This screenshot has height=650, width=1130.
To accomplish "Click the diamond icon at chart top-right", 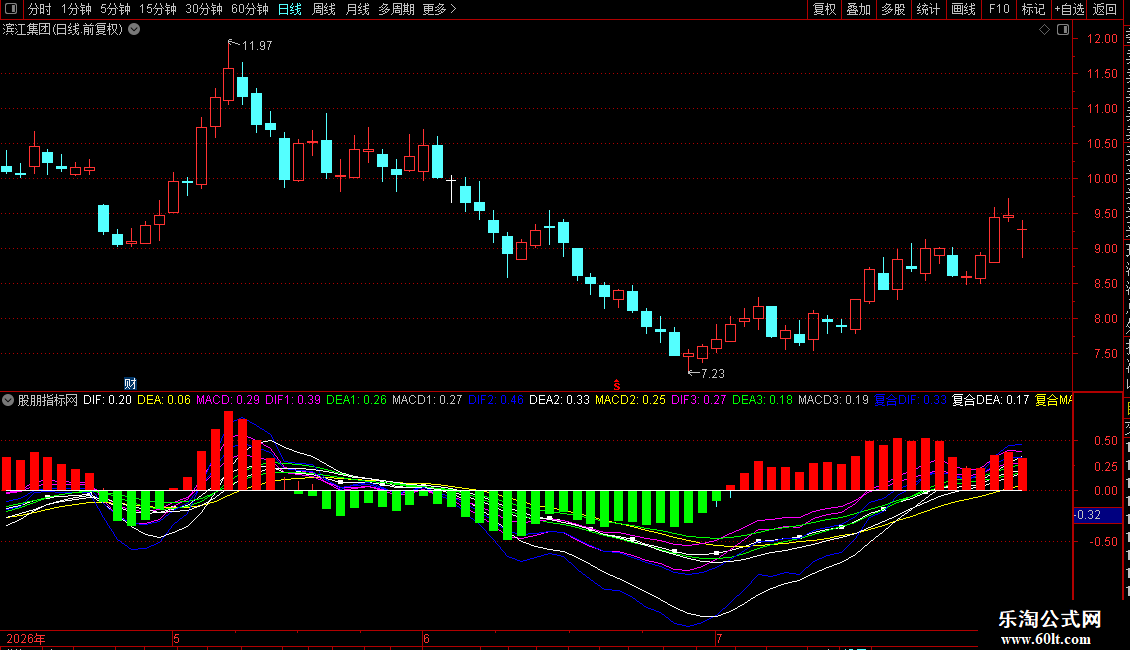I will 1044,30.
